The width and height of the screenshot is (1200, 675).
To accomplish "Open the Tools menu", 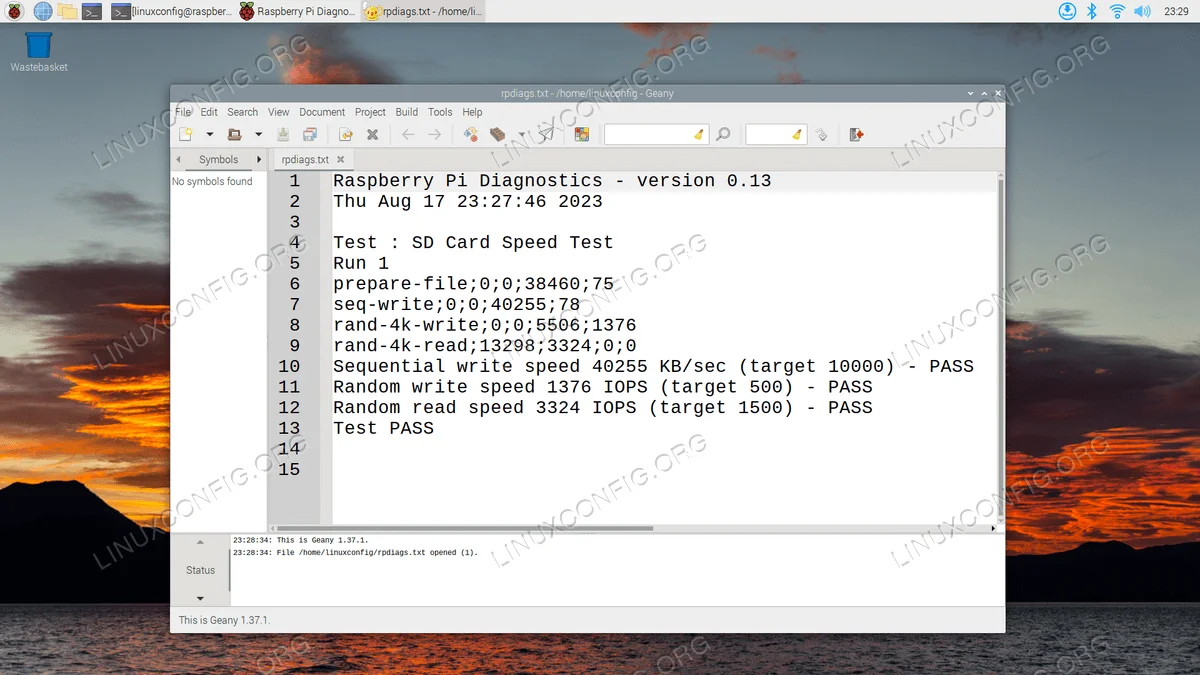I will [440, 112].
